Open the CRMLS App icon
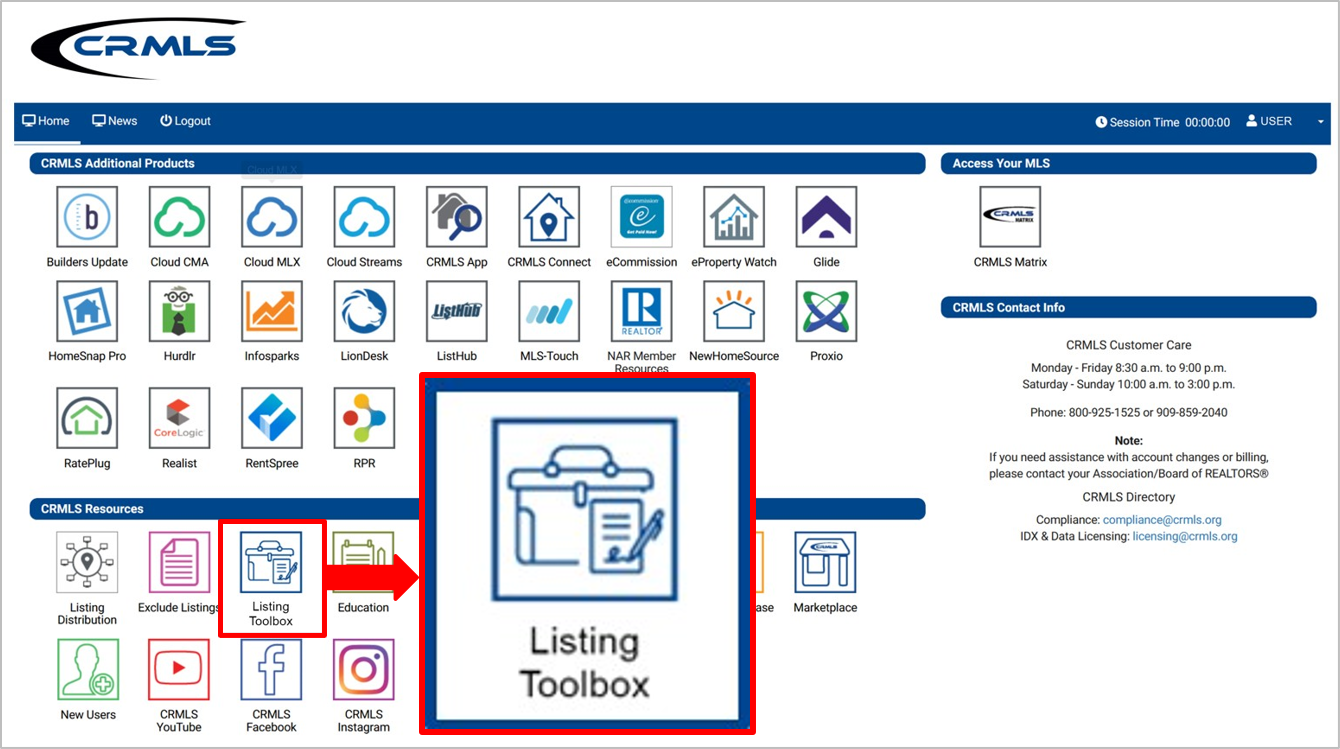1340x749 pixels. pos(457,217)
